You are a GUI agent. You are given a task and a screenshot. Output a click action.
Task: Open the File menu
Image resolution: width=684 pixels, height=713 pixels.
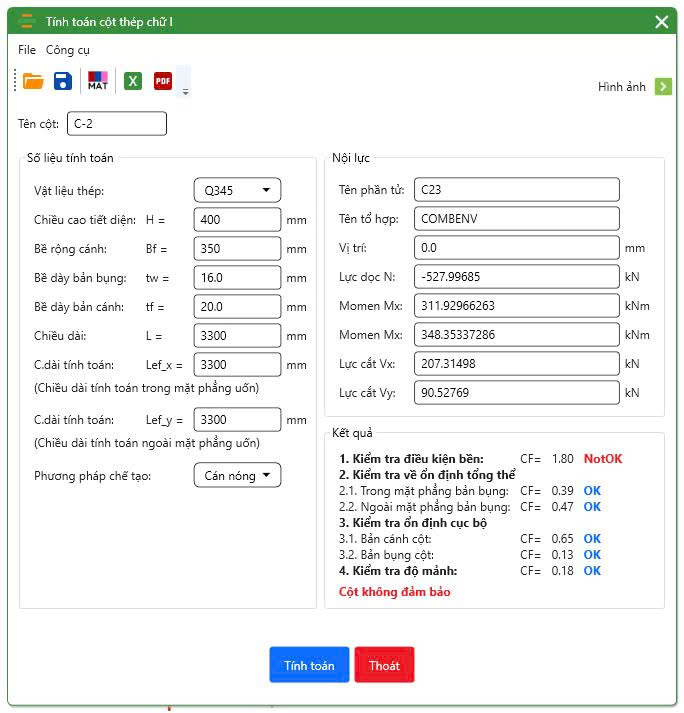pyautogui.click(x=27, y=50)
